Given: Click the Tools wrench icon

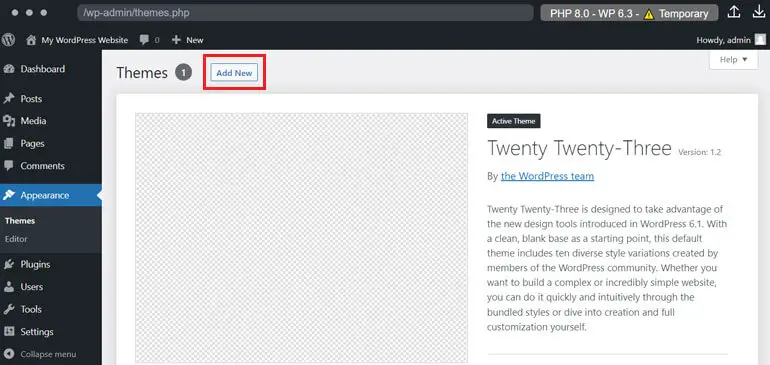Looking at the screenshot, I should pos(9,309).
